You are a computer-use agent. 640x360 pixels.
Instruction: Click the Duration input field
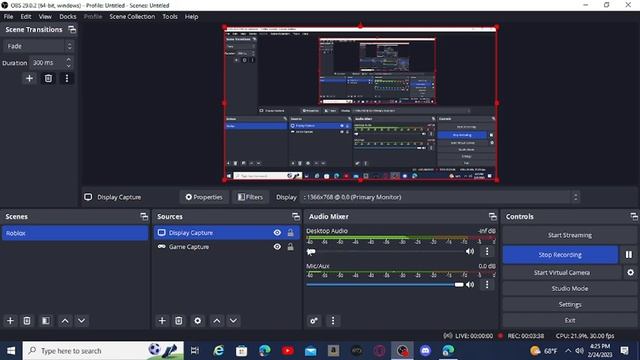click(x=47, y=63)
